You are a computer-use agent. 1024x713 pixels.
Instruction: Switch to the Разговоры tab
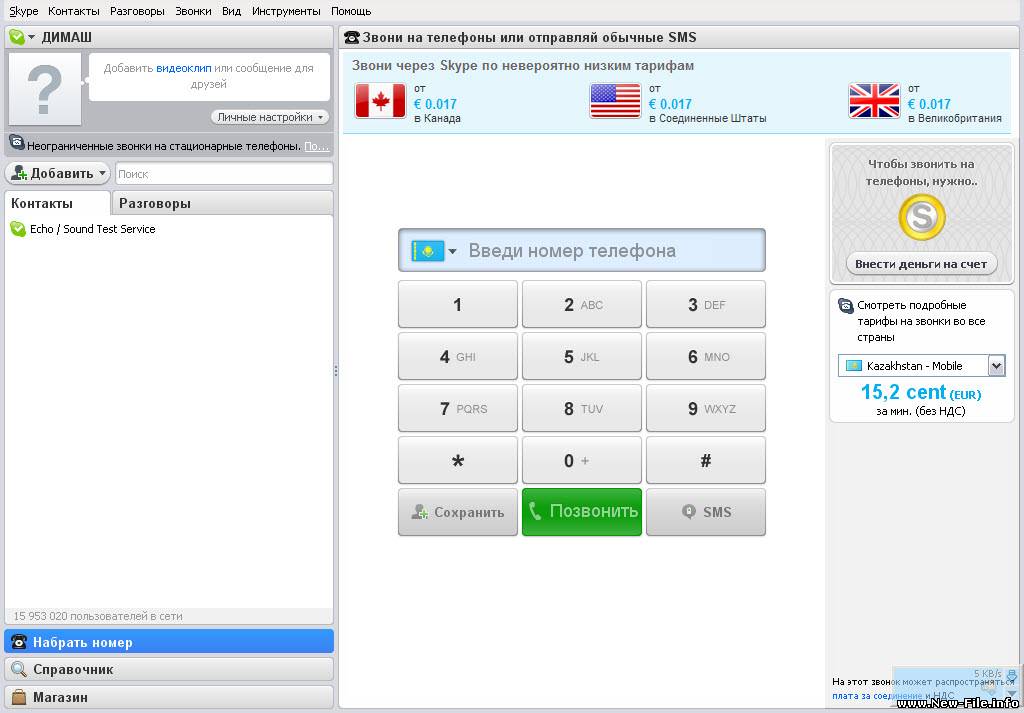click(155, 203)
